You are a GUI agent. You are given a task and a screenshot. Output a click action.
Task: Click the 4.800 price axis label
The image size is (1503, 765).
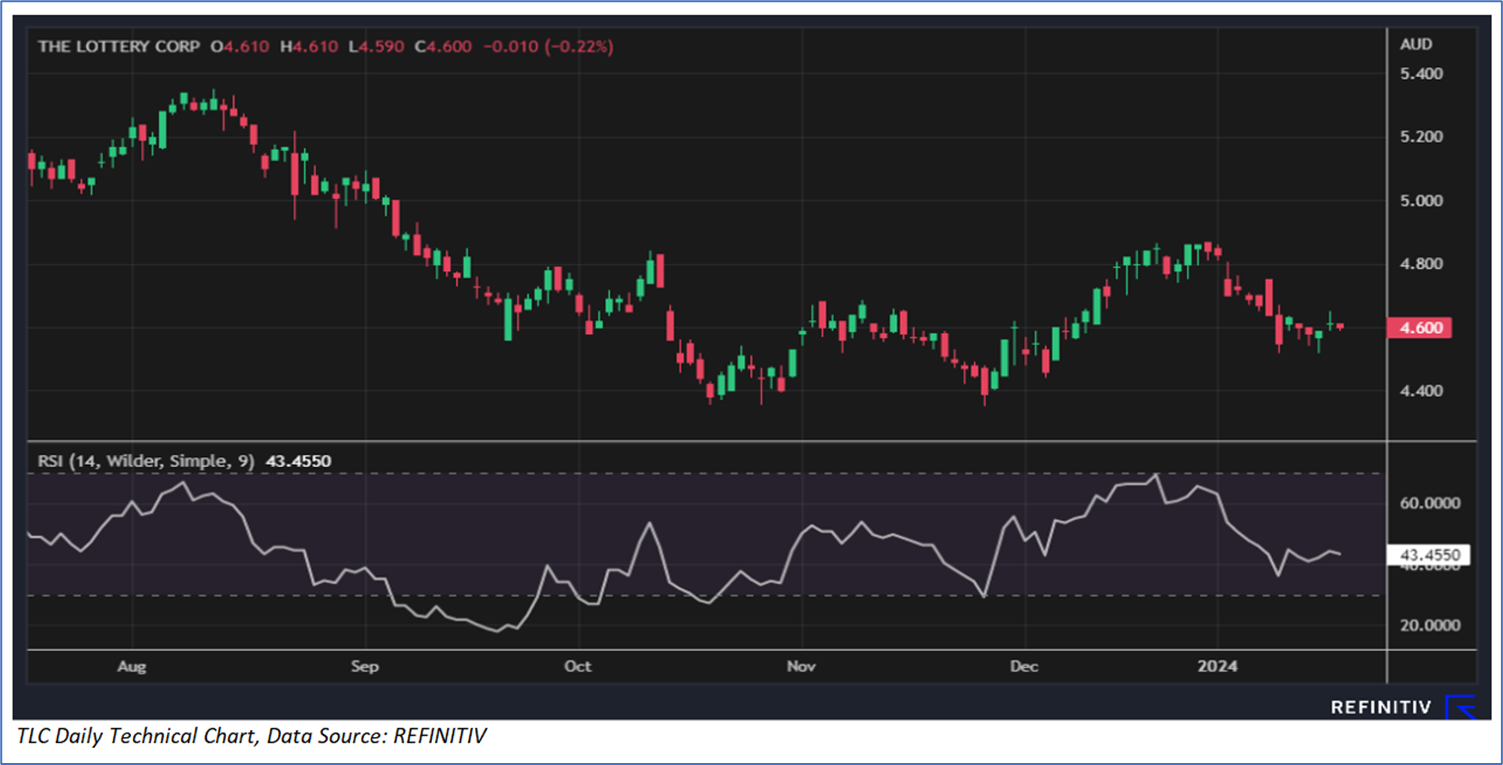pos(1421,264)
